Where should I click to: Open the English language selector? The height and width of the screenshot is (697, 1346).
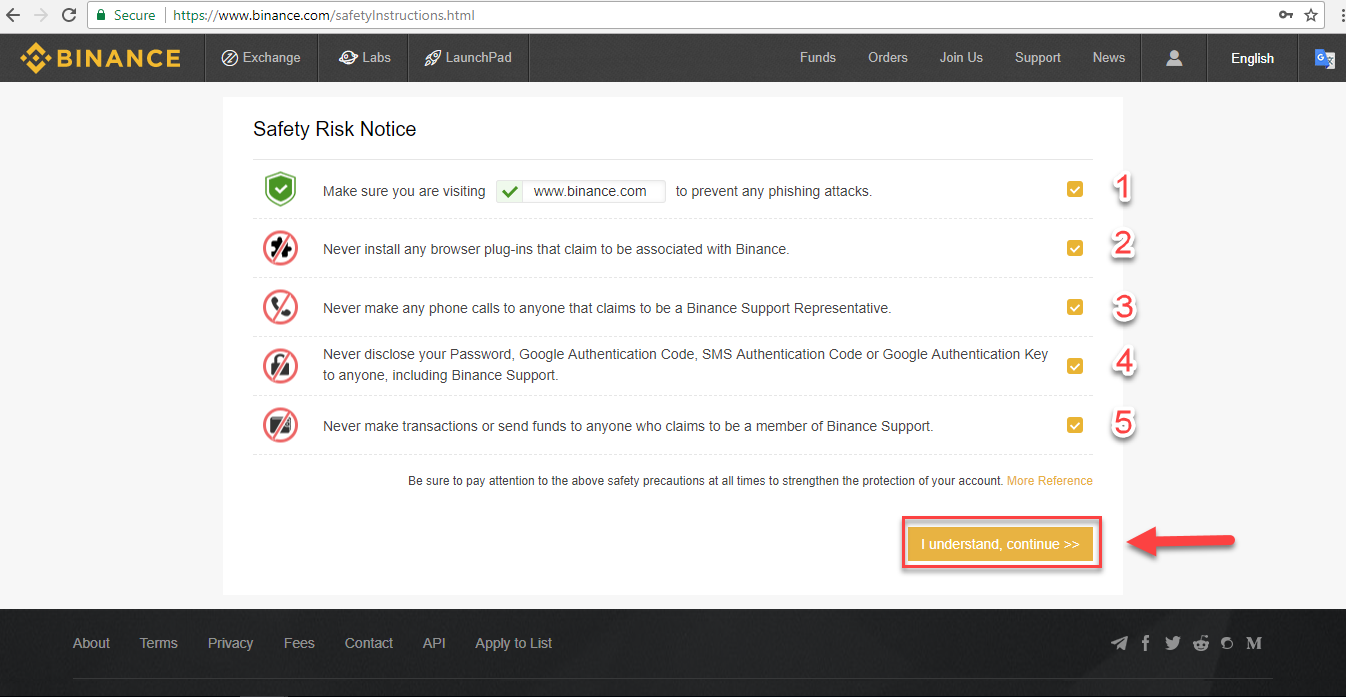point(1252,58)
